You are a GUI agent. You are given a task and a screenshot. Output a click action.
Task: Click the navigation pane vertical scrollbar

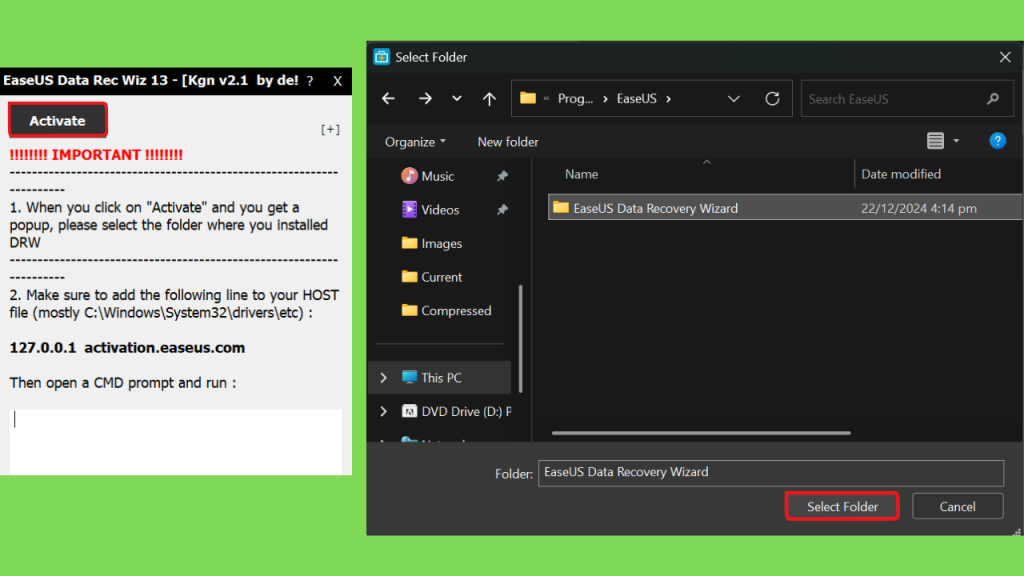(520, 338)
